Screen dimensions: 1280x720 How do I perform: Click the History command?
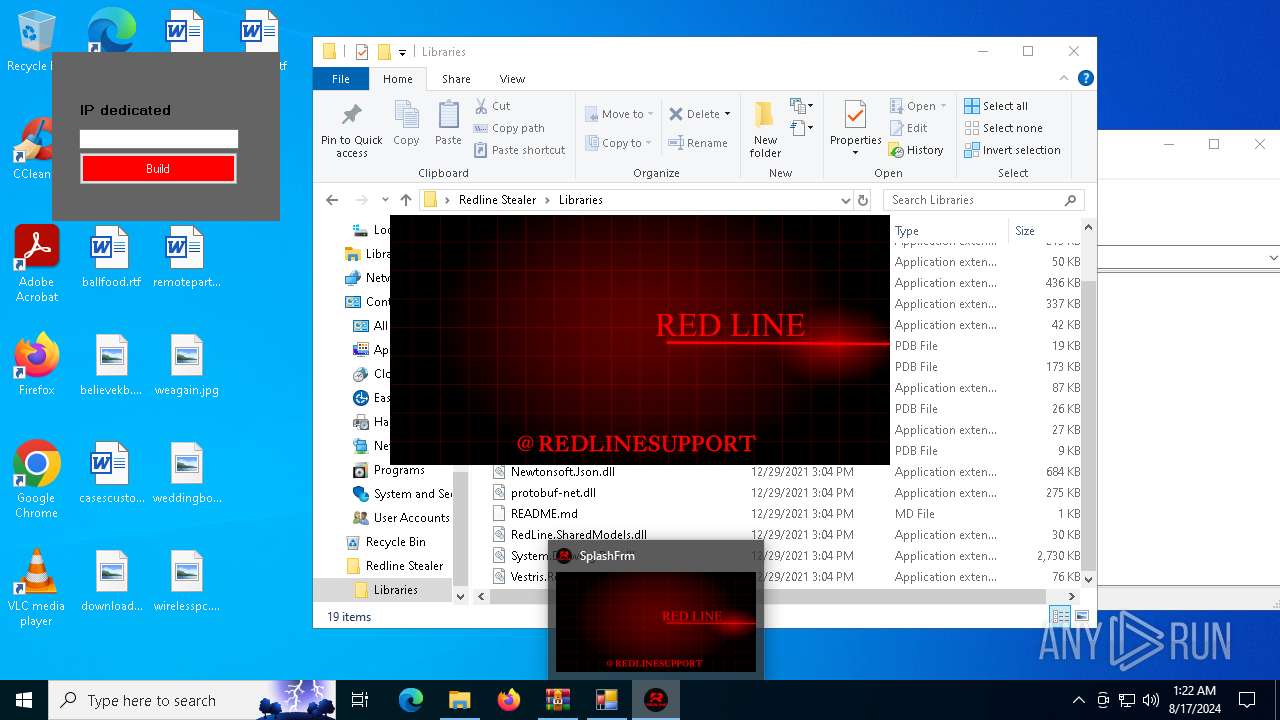pyautogui.click(x=915, y=150)
